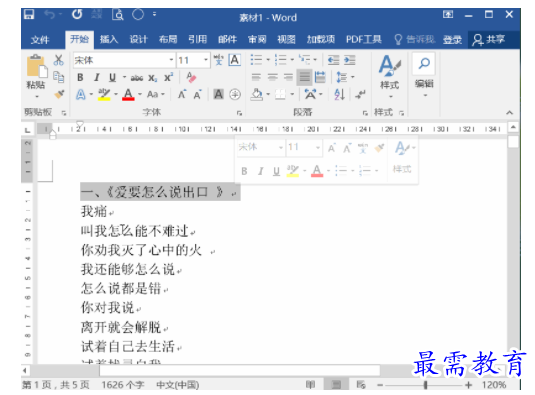The height and width of the screenshot is (395, 535).
Task: Click the zoom level 120%
Action: tap(494, 385)
